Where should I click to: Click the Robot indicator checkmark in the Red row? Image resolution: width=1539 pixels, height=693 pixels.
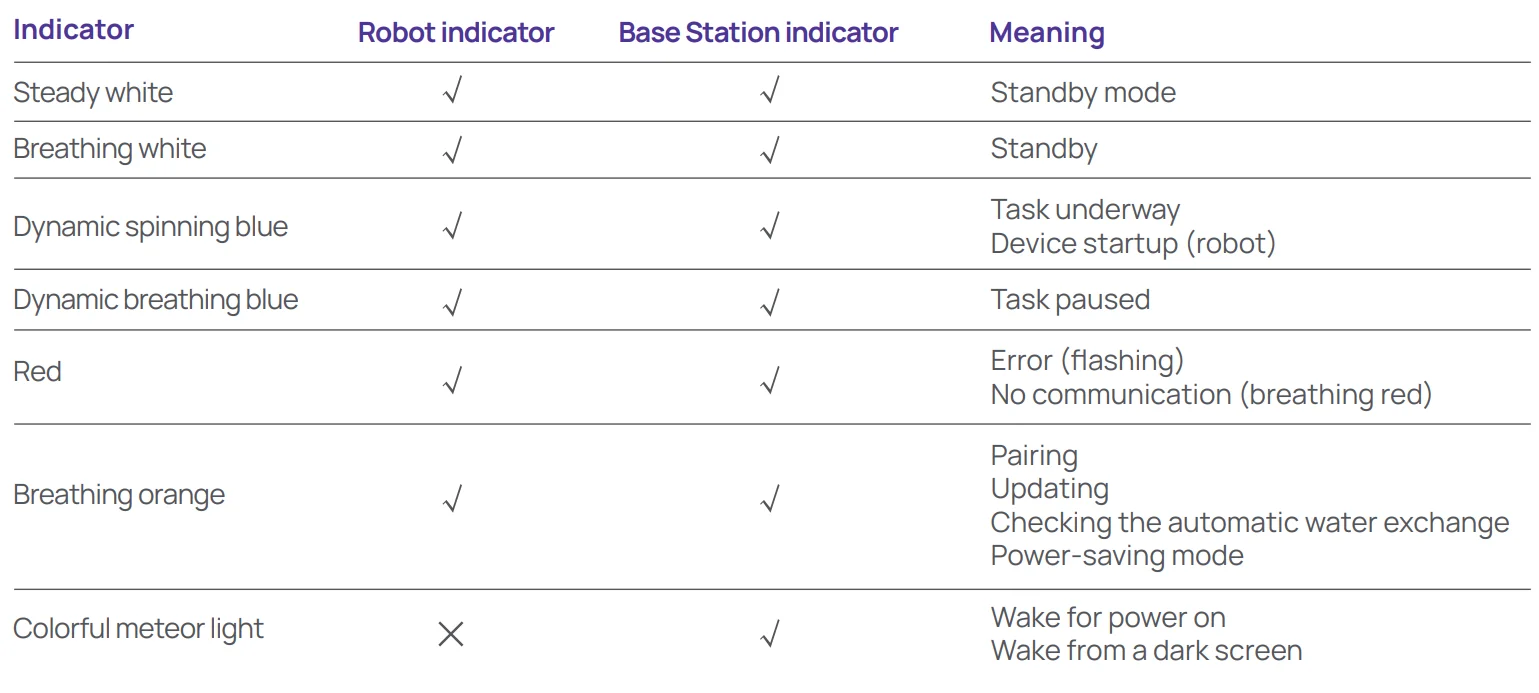452,379
